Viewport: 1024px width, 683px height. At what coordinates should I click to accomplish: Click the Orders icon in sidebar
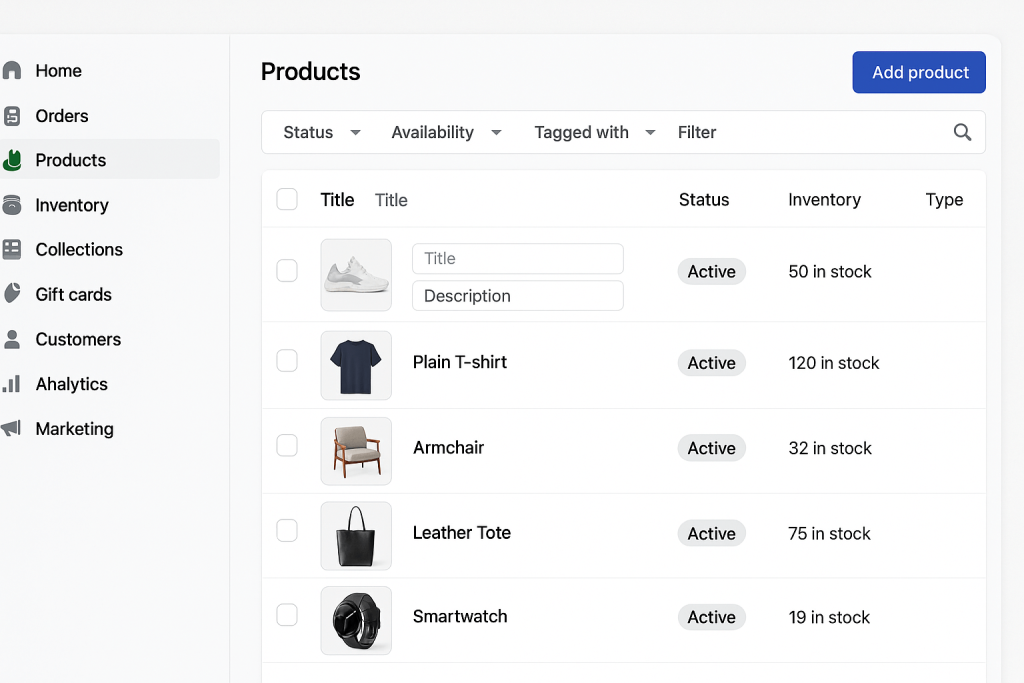pyautogui.click(x=12, y=116)
